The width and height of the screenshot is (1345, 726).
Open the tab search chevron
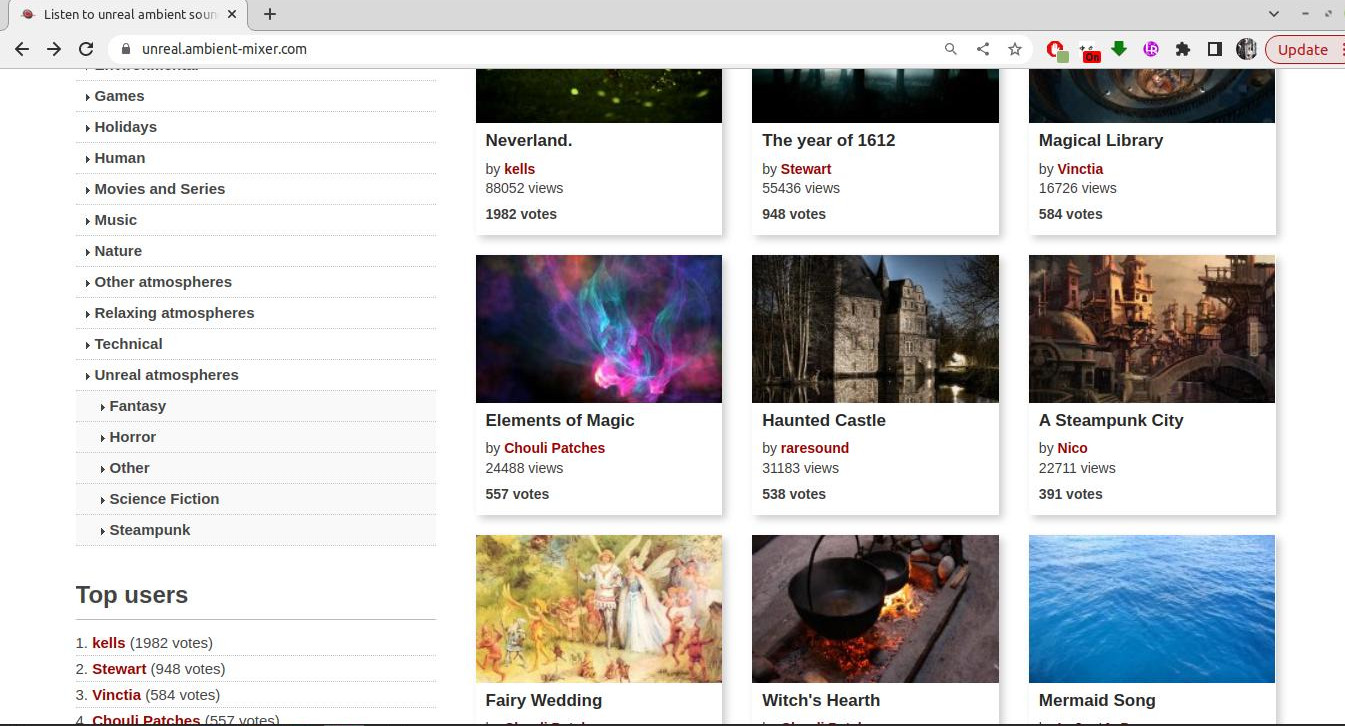1274,14
